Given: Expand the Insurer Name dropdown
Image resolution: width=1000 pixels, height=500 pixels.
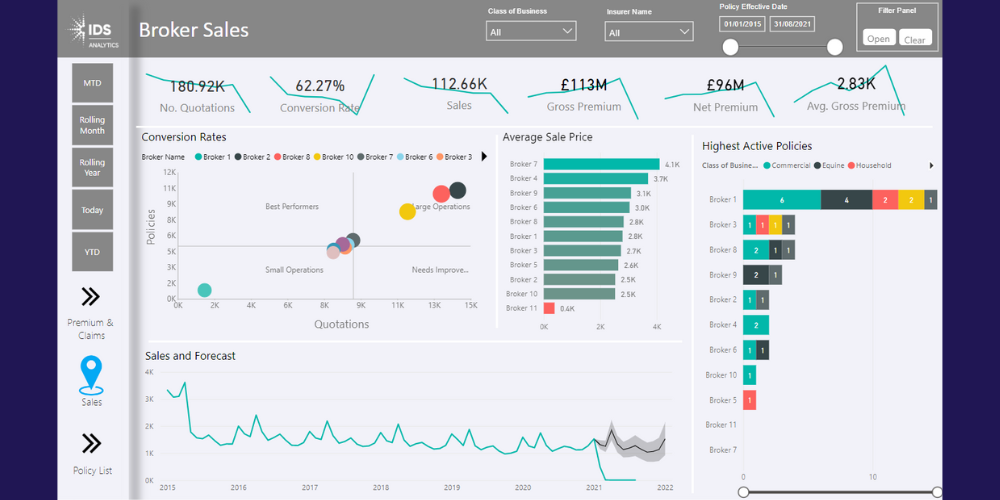Looking at the screenshot, I should 648,32.
